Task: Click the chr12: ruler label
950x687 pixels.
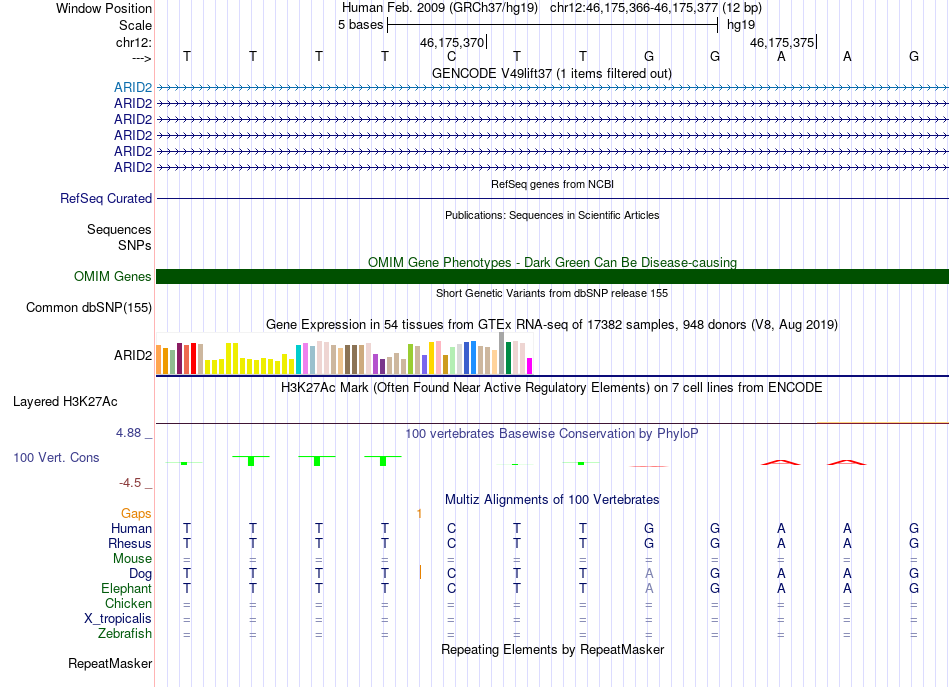Action: point(133,42)
